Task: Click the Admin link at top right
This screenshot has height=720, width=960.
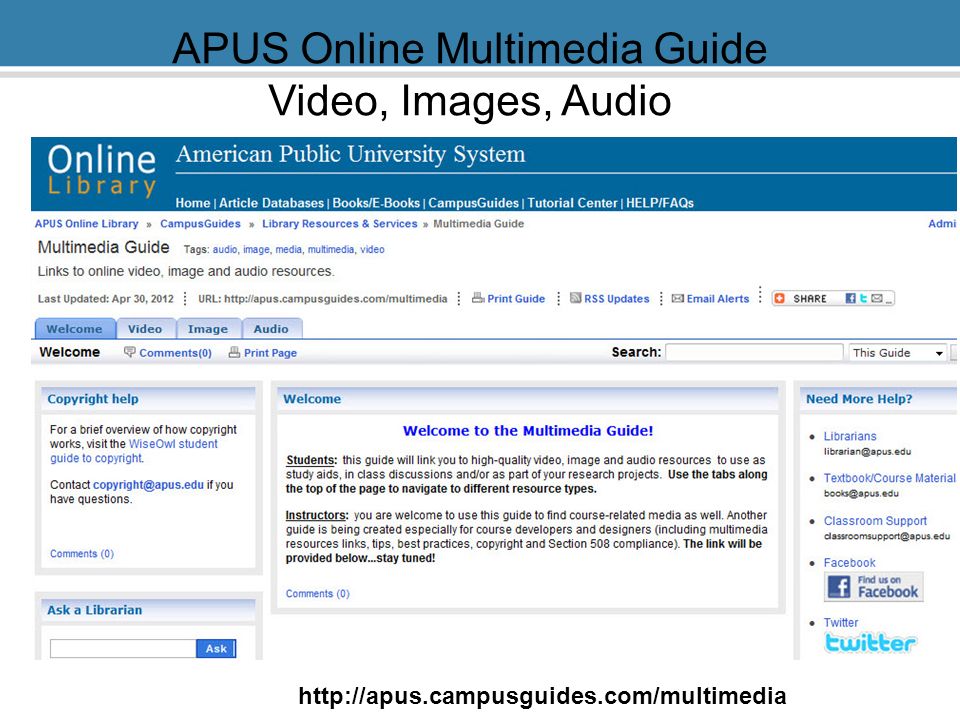Action: [x=942, y=223]
